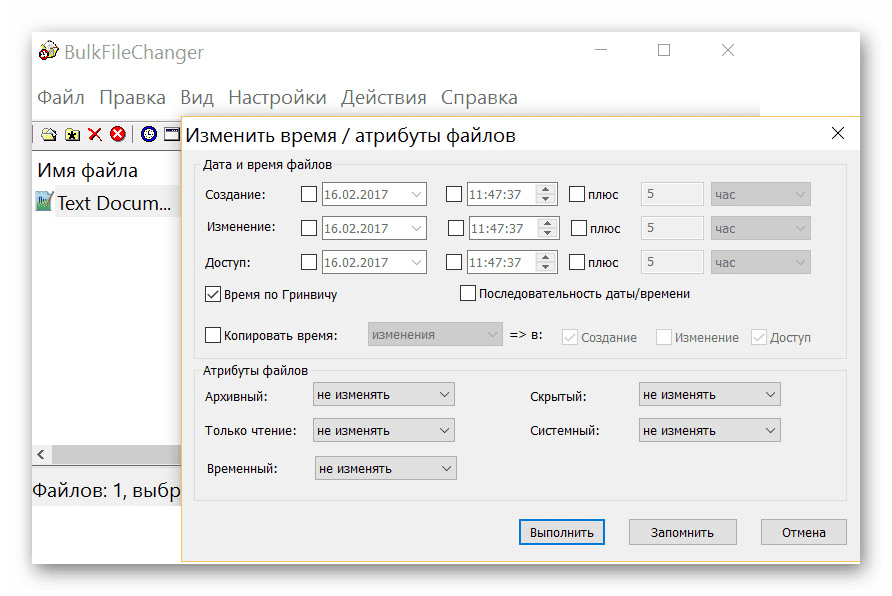The height and width of the screenshot is (596, 892).
Task: Tick the Создание copy-target checkbox
Action: coord(569,337)
